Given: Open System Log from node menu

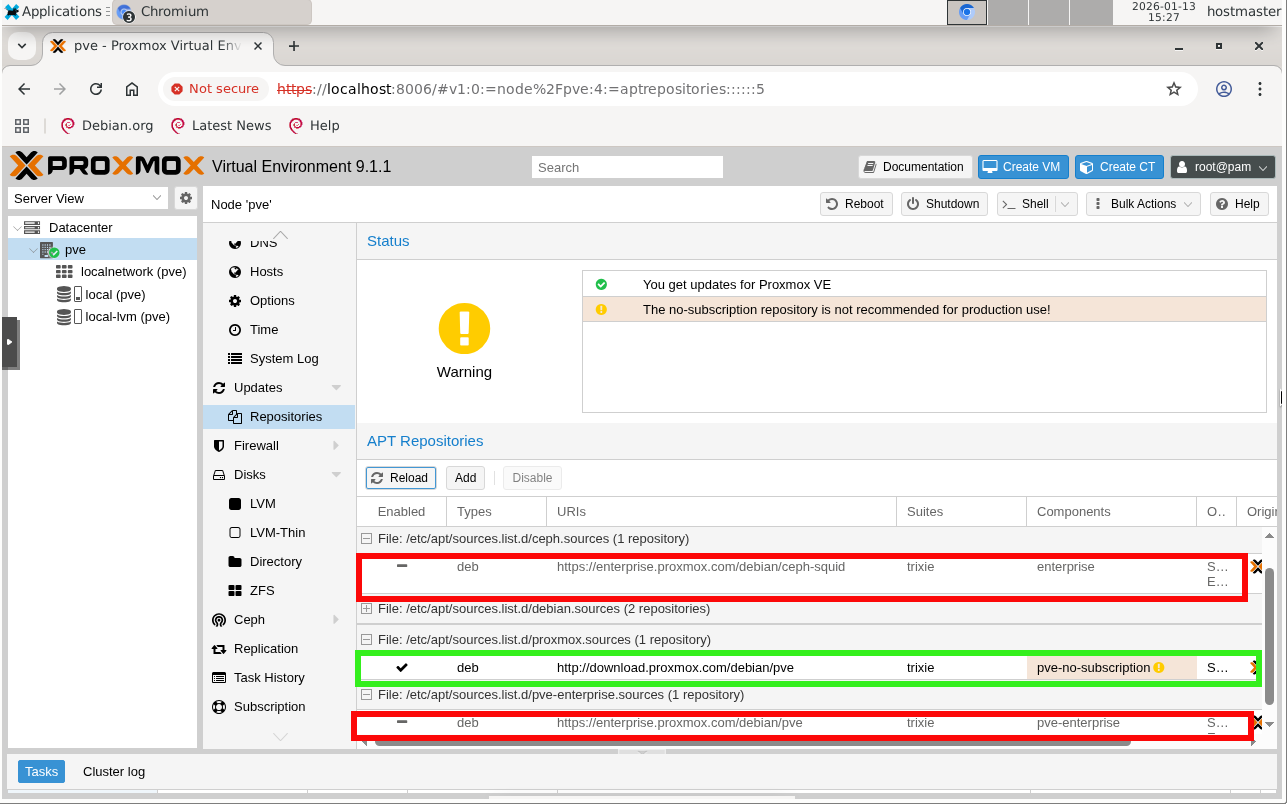Looking at the screenshot, I should tap(283, 359).
